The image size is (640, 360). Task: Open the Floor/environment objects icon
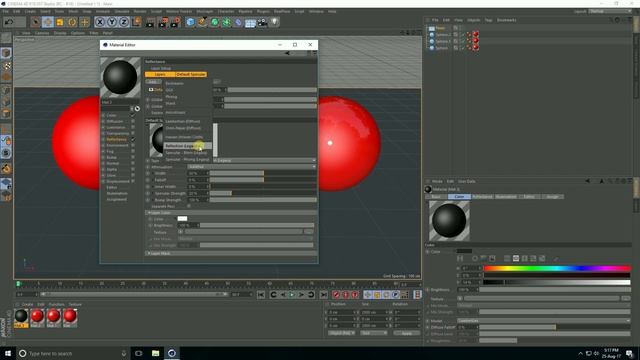click(250, 22)
